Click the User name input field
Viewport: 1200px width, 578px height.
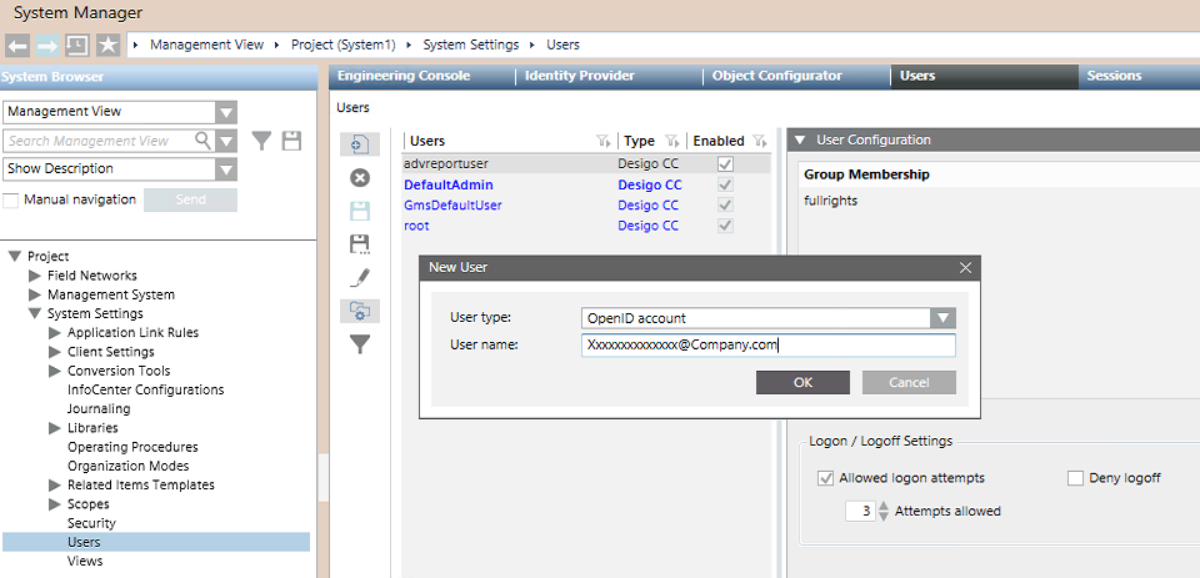click(767, 345)
